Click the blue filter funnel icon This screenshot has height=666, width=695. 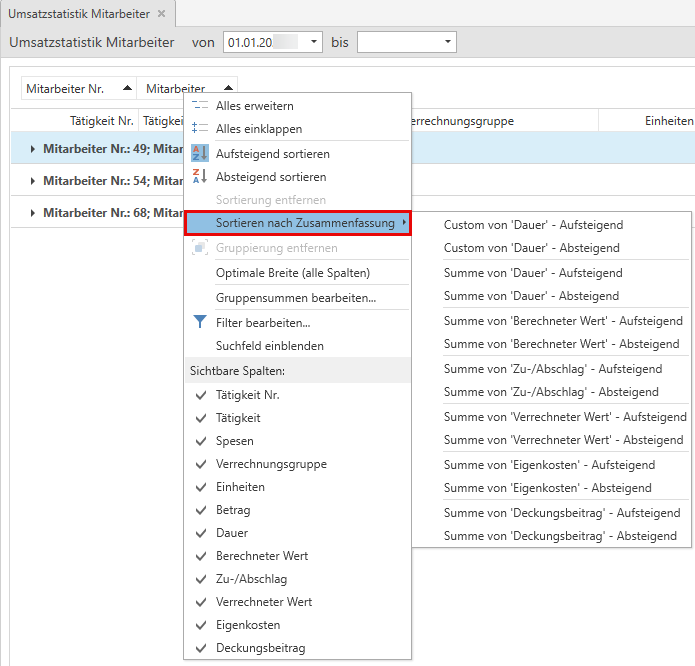[200, 322]
